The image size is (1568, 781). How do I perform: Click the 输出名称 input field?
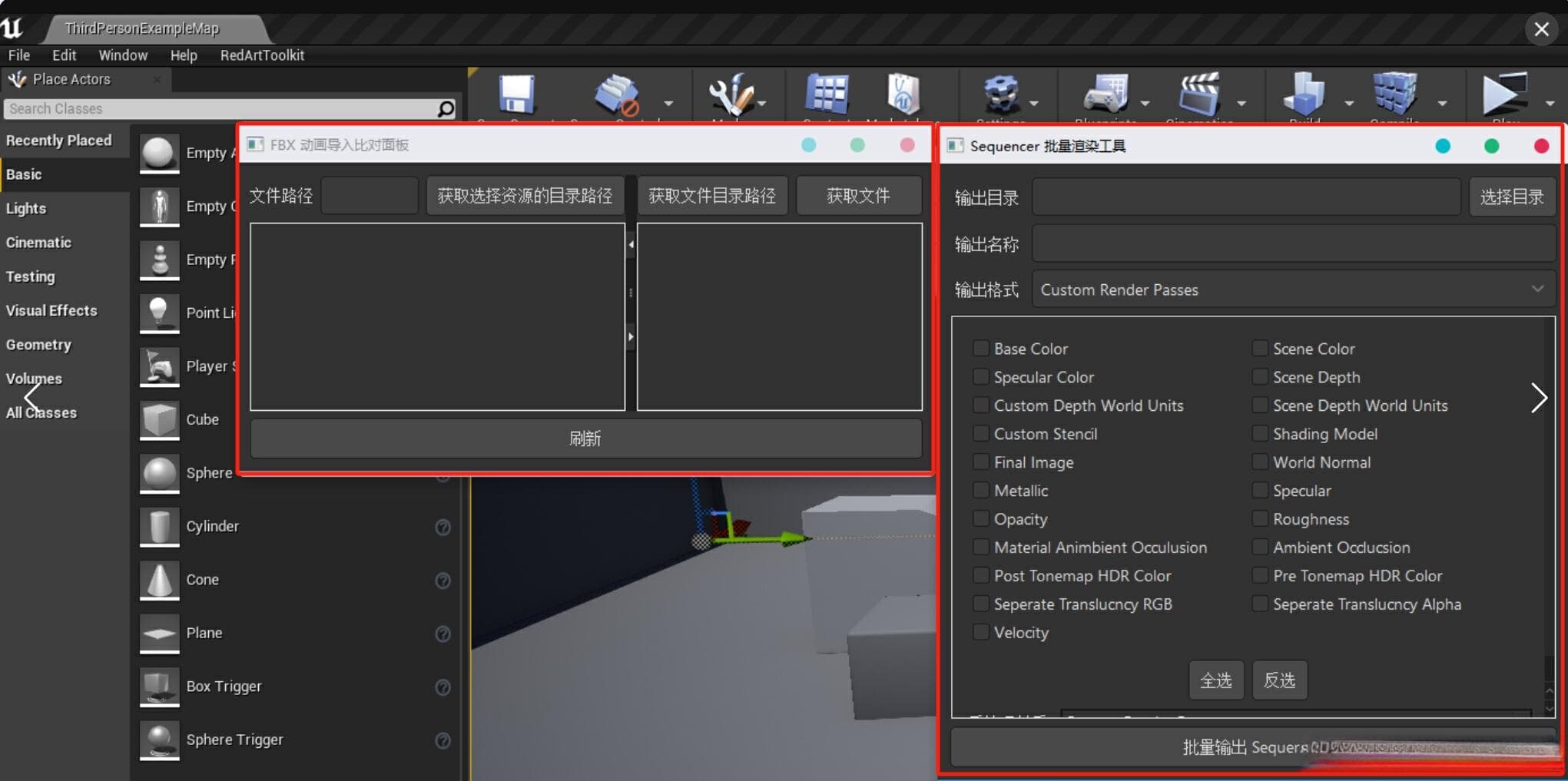click(x=1294, y=244)
